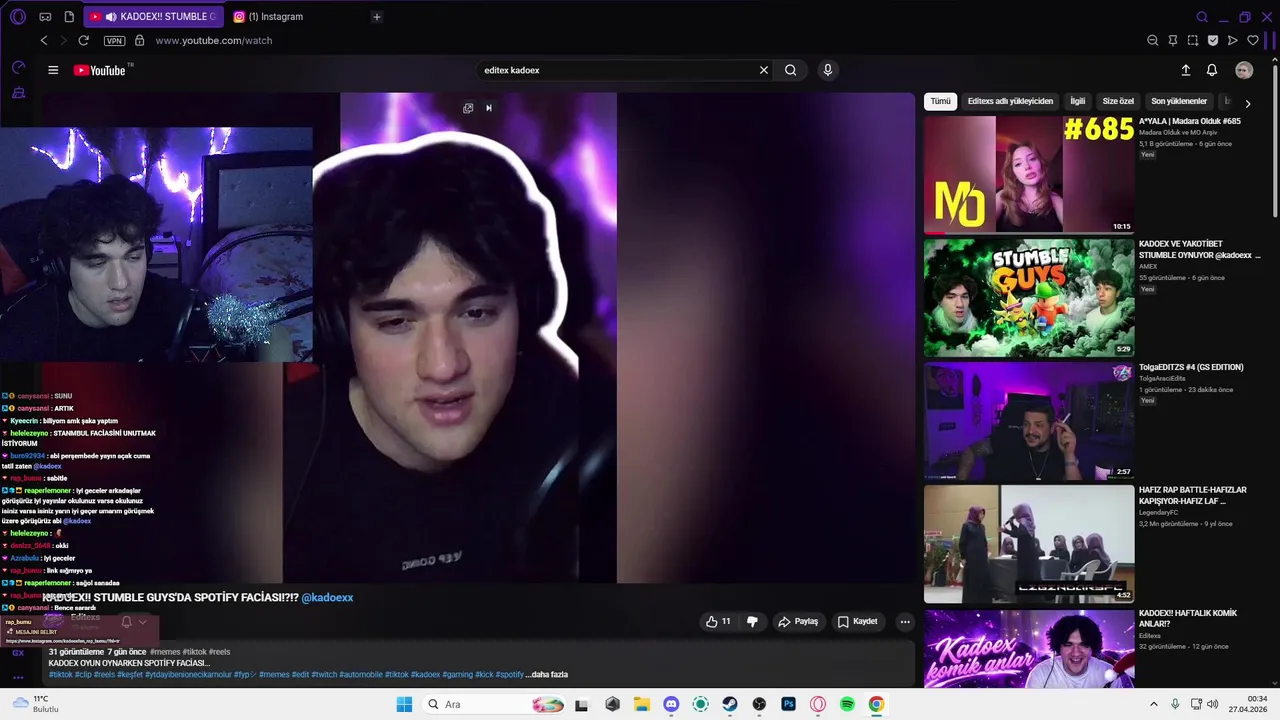This screenshot has height=720, width=1280.
Task: Clear the YouTube search text
Action: (764, 70)
